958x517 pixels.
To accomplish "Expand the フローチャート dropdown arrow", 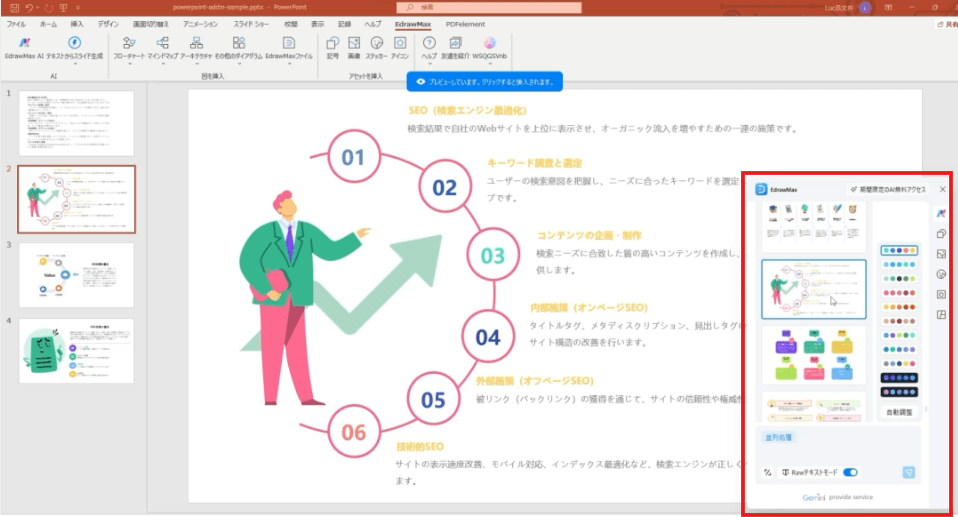I will tap(129, 64).
